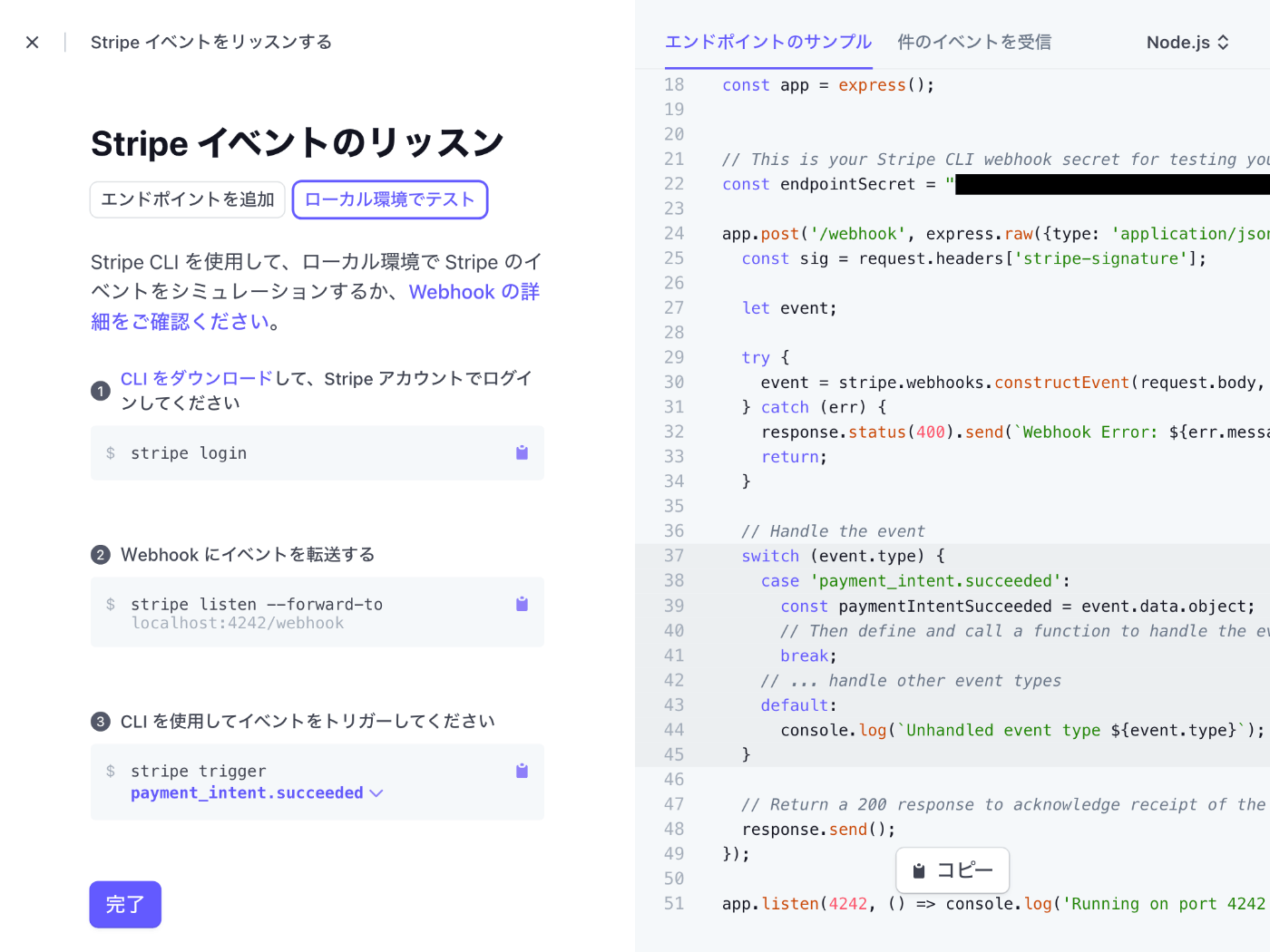Click the 'app.listen(4242' code line

(x=996, y=904)
